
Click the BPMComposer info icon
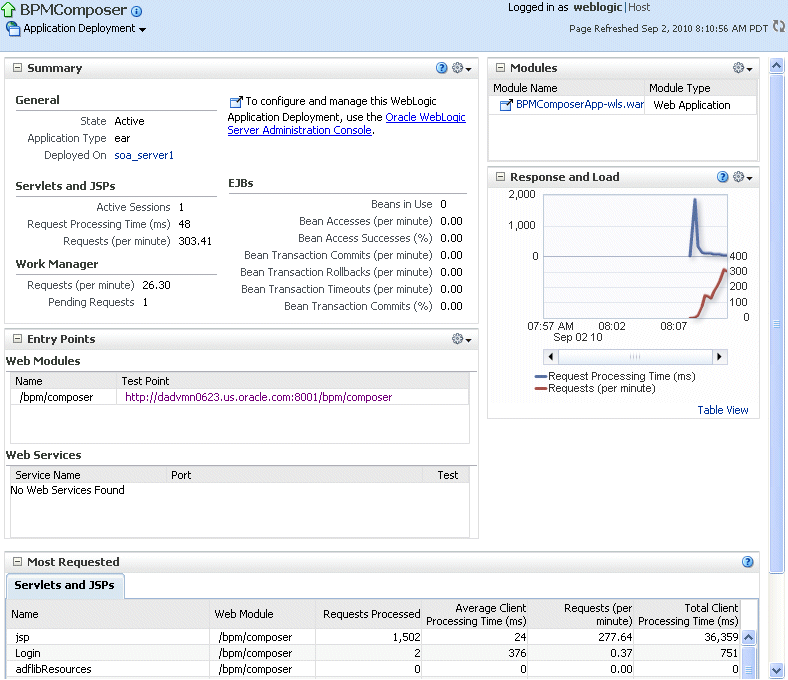(136, 11)
